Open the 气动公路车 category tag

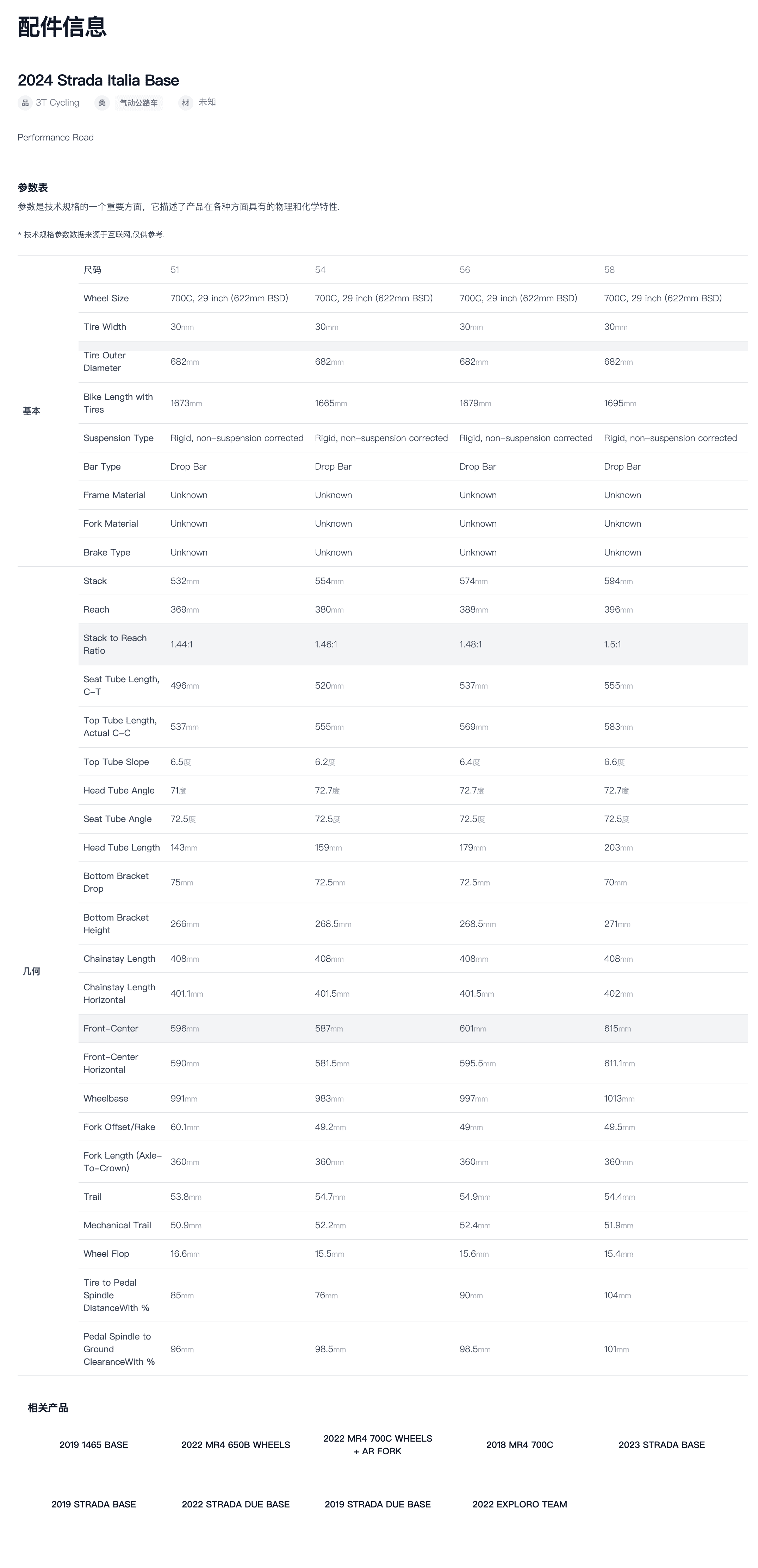pos(139,103)
